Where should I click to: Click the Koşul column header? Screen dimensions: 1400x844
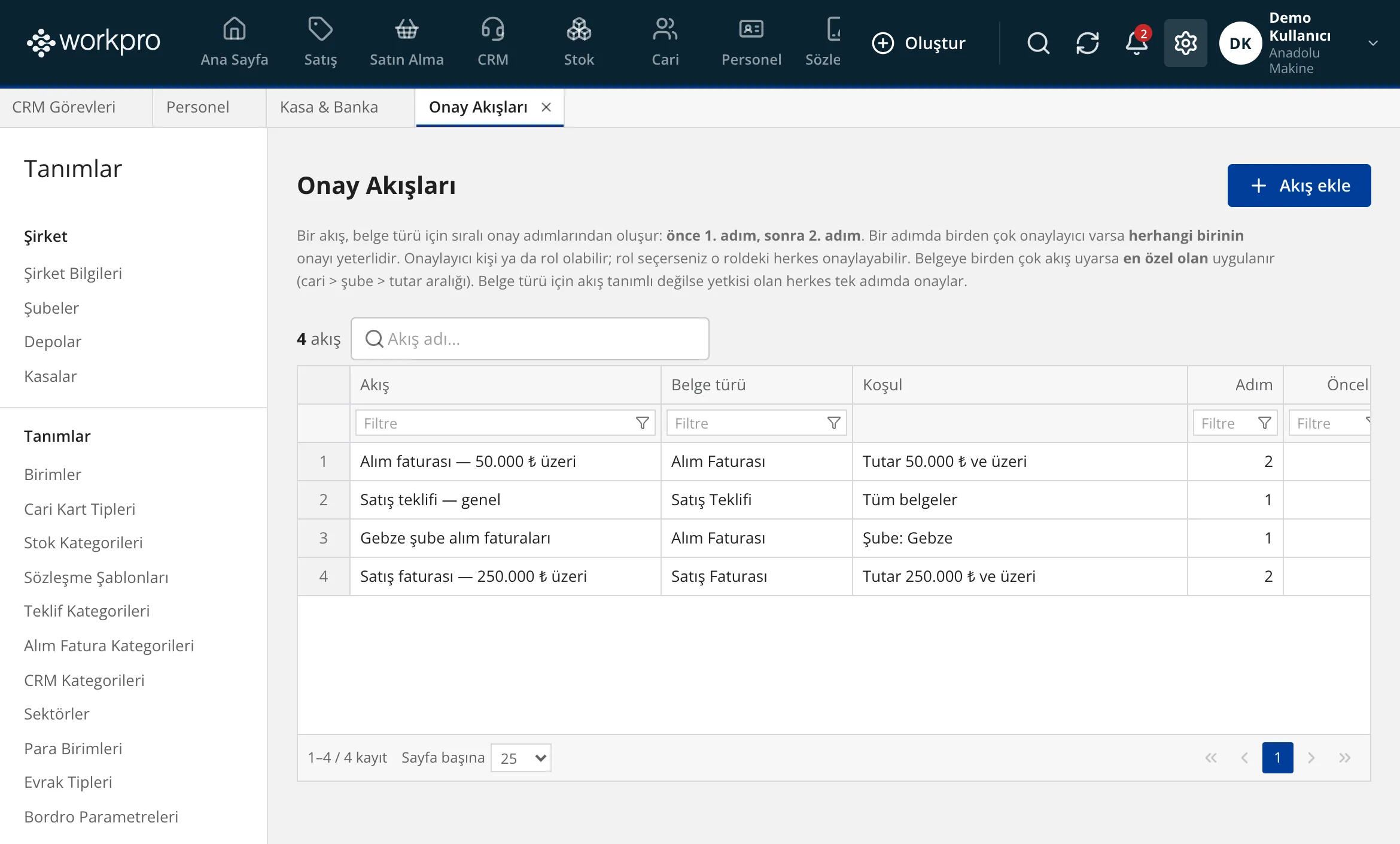point(1019,385)
